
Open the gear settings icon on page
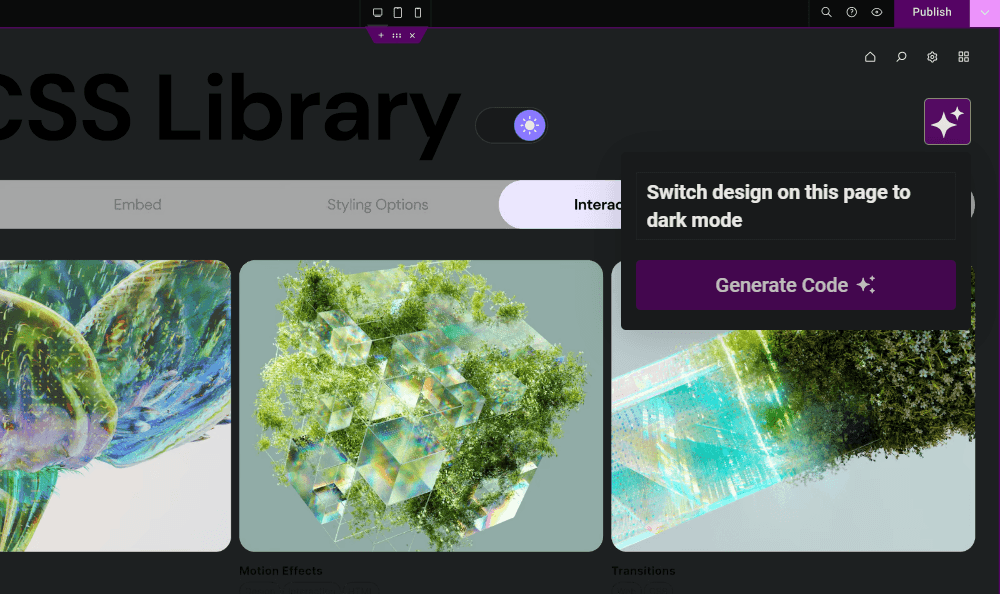[x=932, y=57]
